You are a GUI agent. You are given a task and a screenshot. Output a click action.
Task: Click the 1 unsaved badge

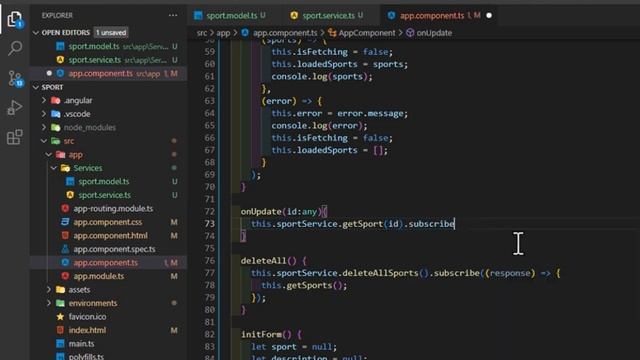[x=111, y=33]
